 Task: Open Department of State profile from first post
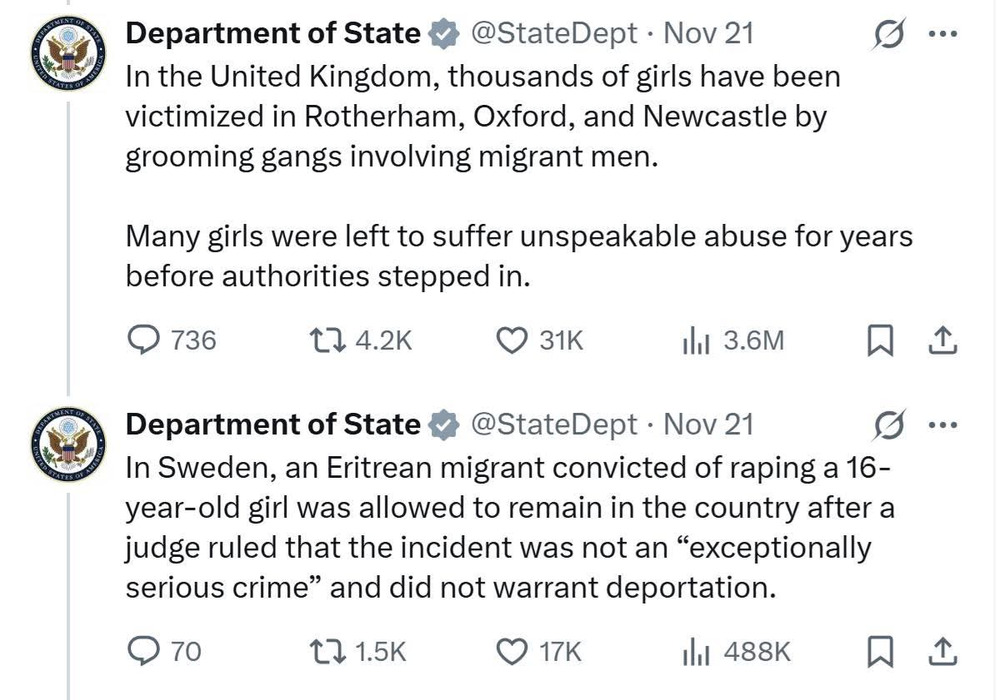pos(272,33)
